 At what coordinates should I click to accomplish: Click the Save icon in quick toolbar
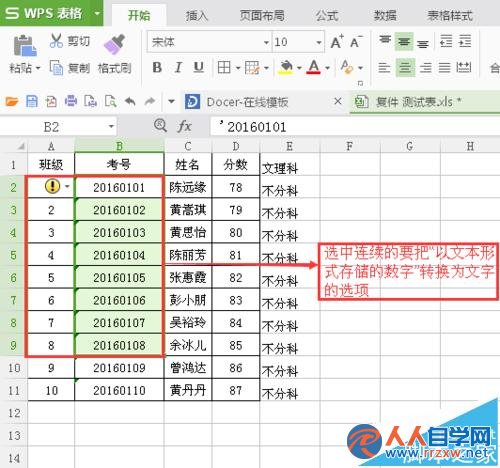coord(32,101)
